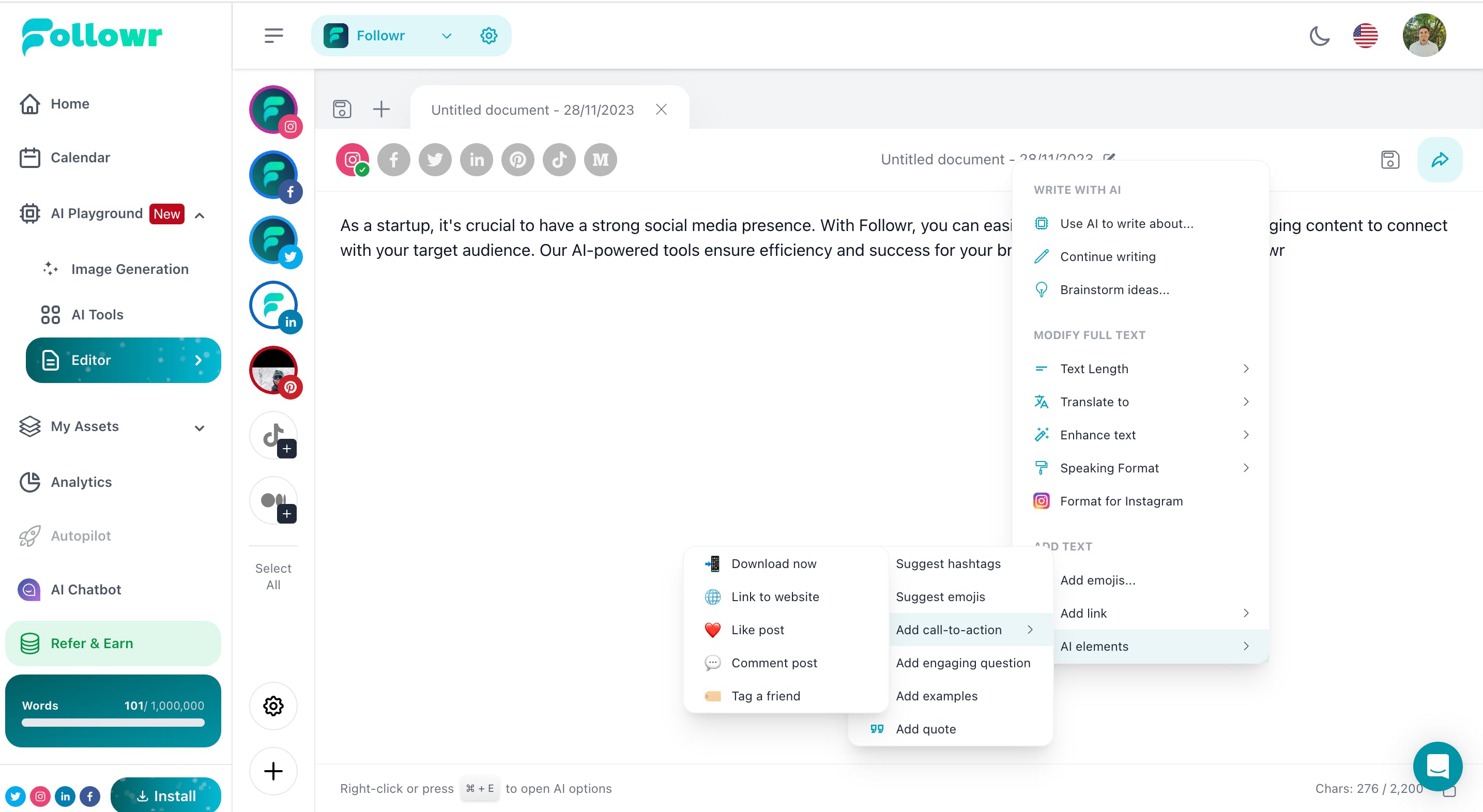
Task: Click the US flag language icon
Action: [1365, 36]
